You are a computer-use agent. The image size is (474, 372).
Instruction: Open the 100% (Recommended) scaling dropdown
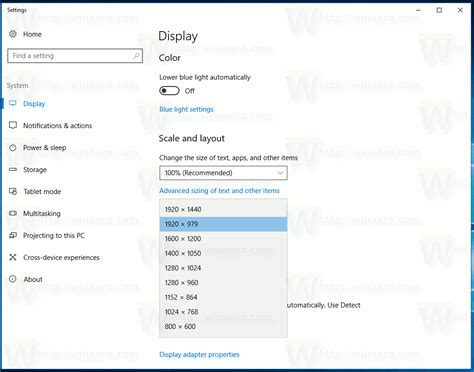coord(223,173)
